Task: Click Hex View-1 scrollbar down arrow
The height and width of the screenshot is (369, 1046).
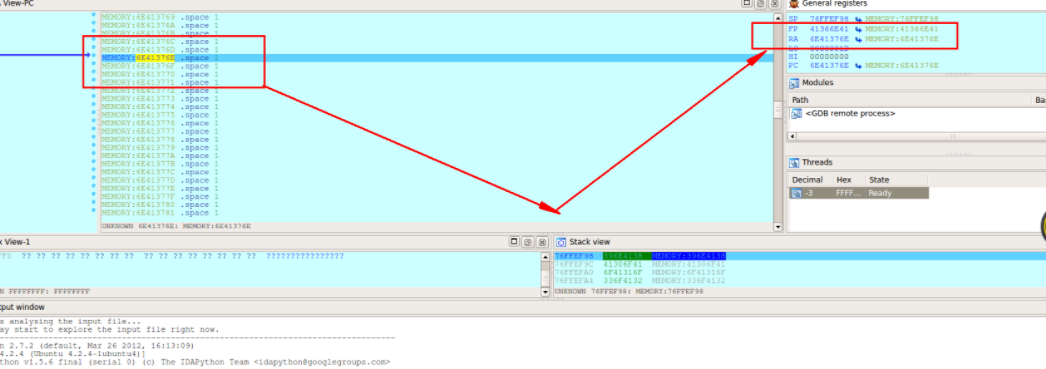Action: click(x=546, y=291)
